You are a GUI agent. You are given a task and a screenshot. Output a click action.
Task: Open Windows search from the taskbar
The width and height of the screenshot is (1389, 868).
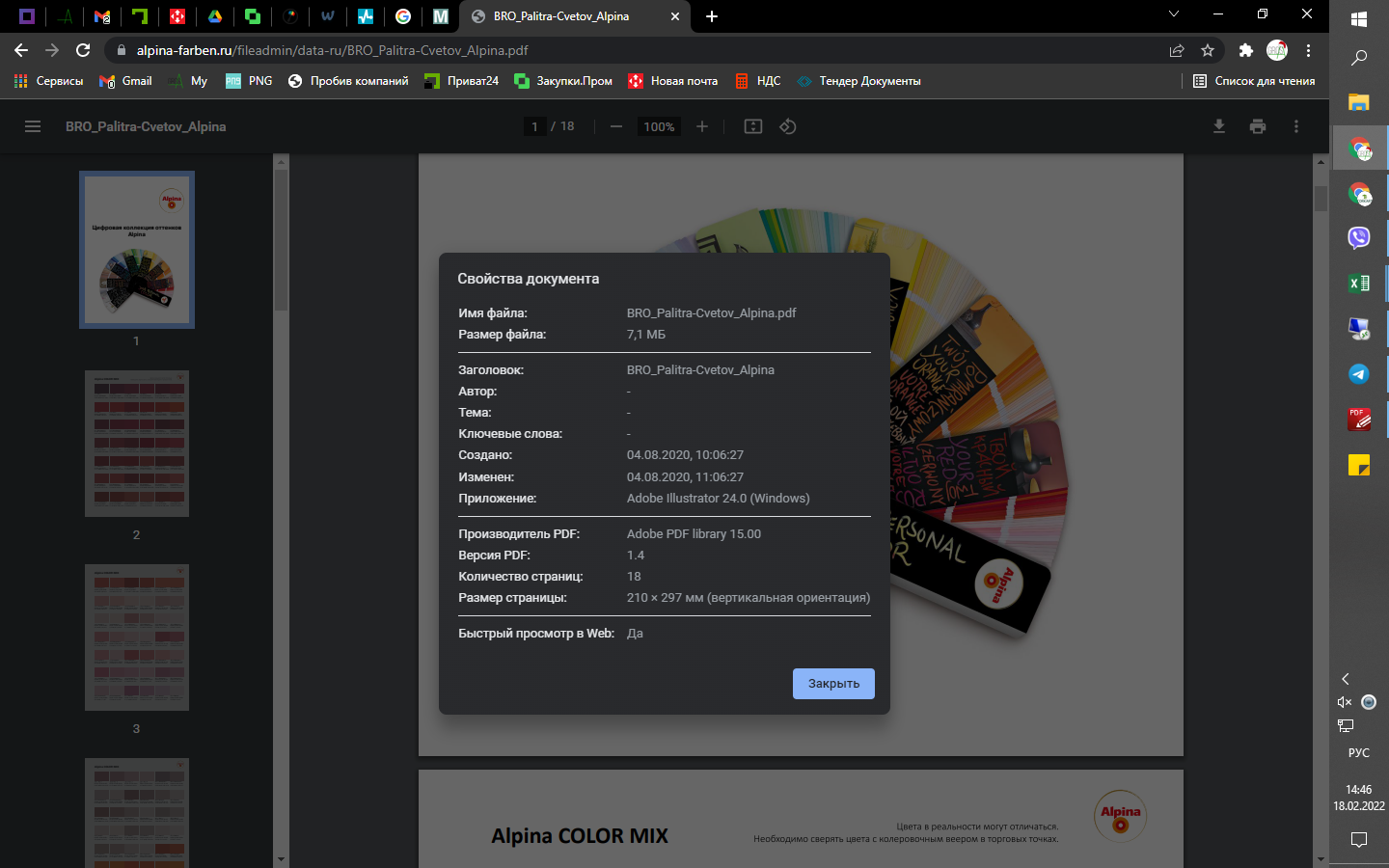pyautogui.click(x=1359, y=58)
